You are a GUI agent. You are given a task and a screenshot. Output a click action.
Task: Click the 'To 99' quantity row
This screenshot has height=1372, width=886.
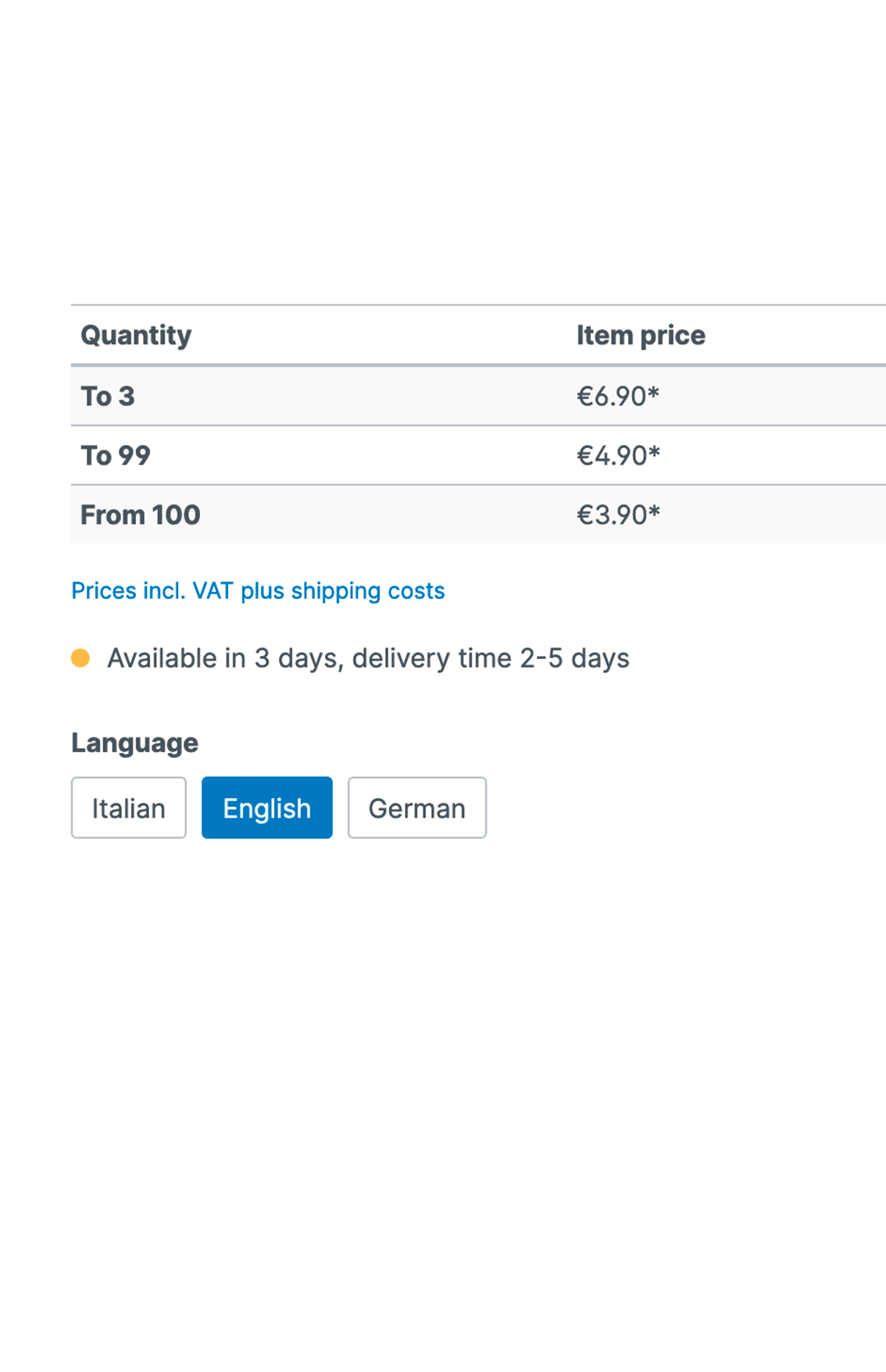(116, 455)
